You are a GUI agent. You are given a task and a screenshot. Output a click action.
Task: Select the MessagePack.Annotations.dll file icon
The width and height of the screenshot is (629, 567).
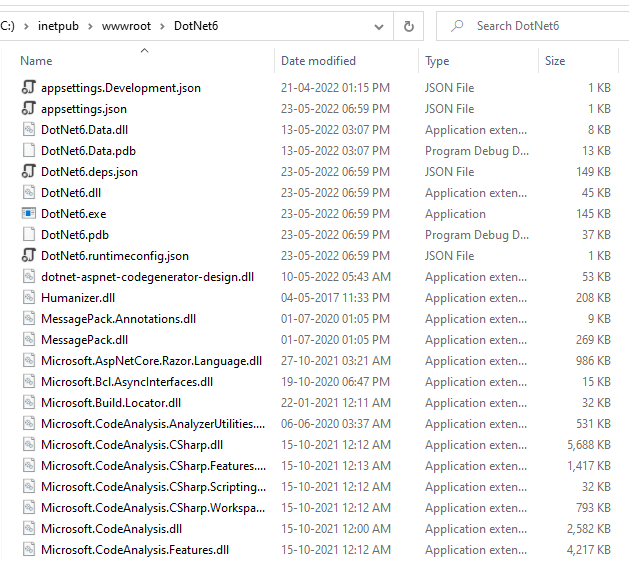pyautogui.click(x=28, y=318)
